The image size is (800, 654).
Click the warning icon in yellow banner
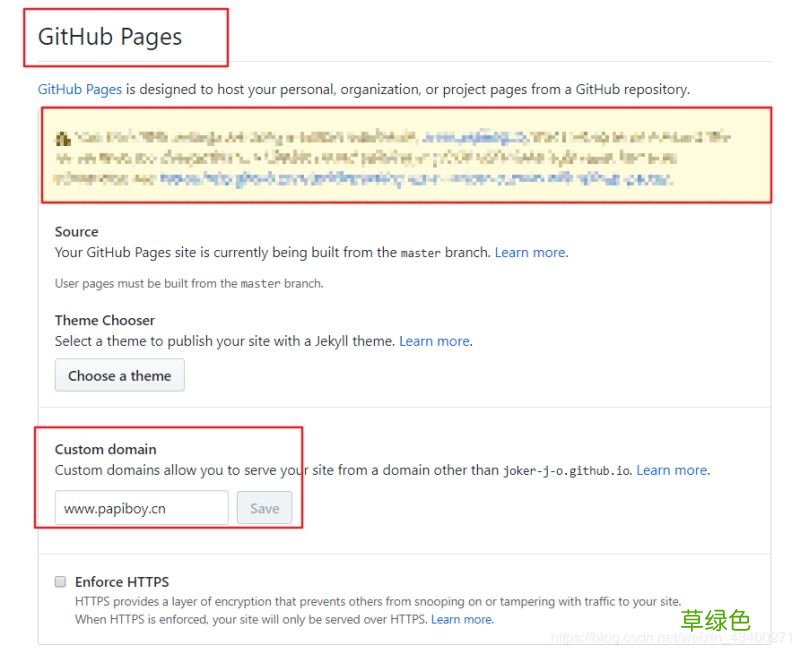62,138
